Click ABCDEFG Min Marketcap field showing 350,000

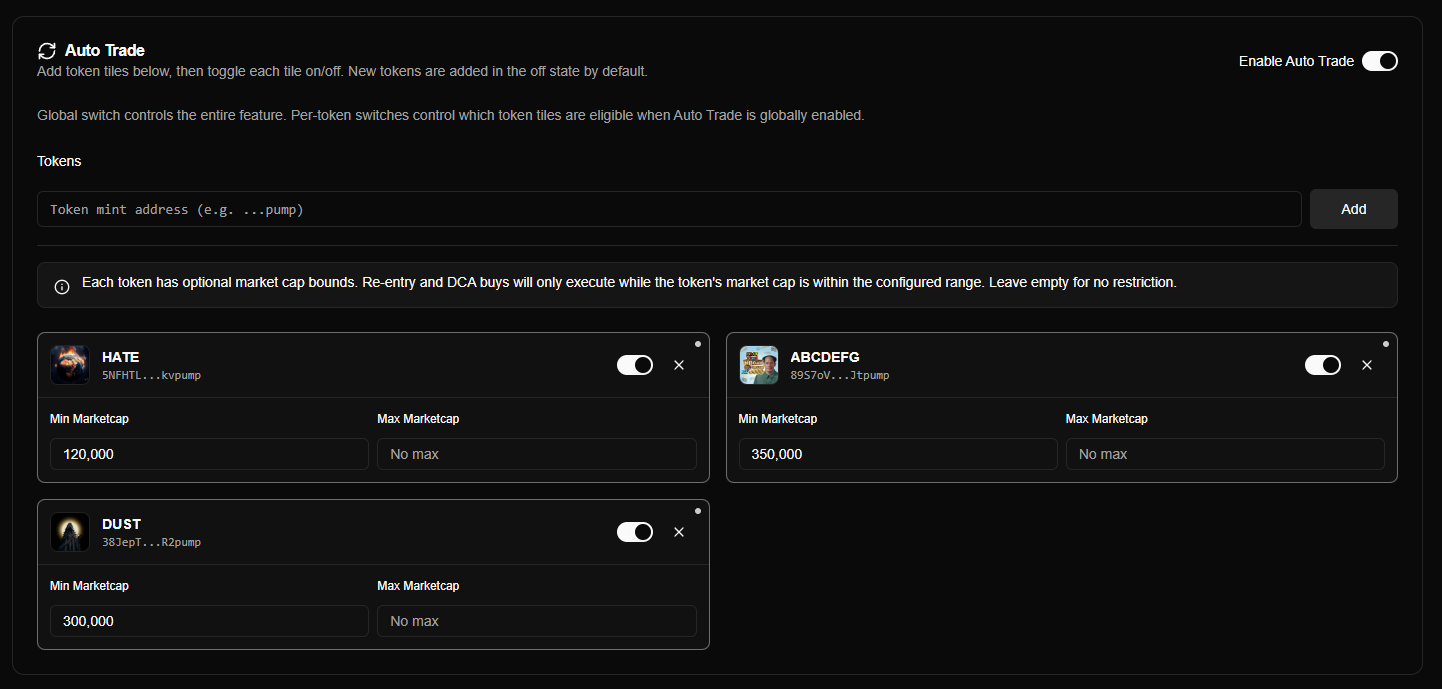pyautogui.click(x=897, y=454)
